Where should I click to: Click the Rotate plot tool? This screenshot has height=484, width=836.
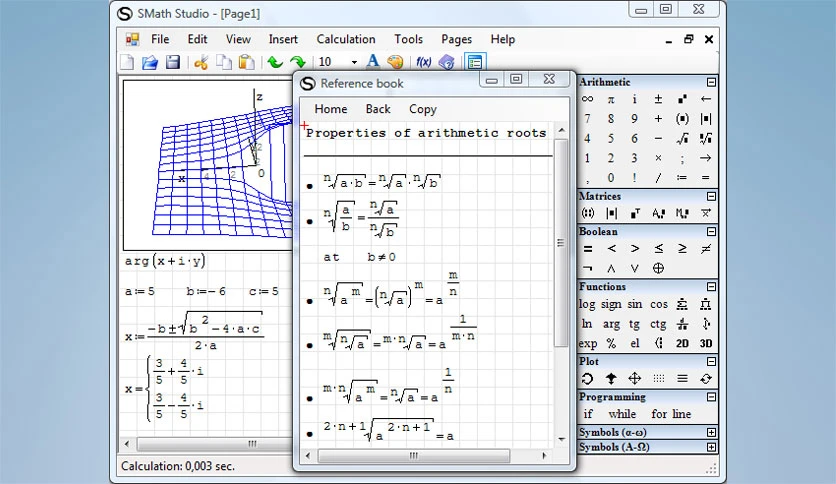click(x=587, y=378)
